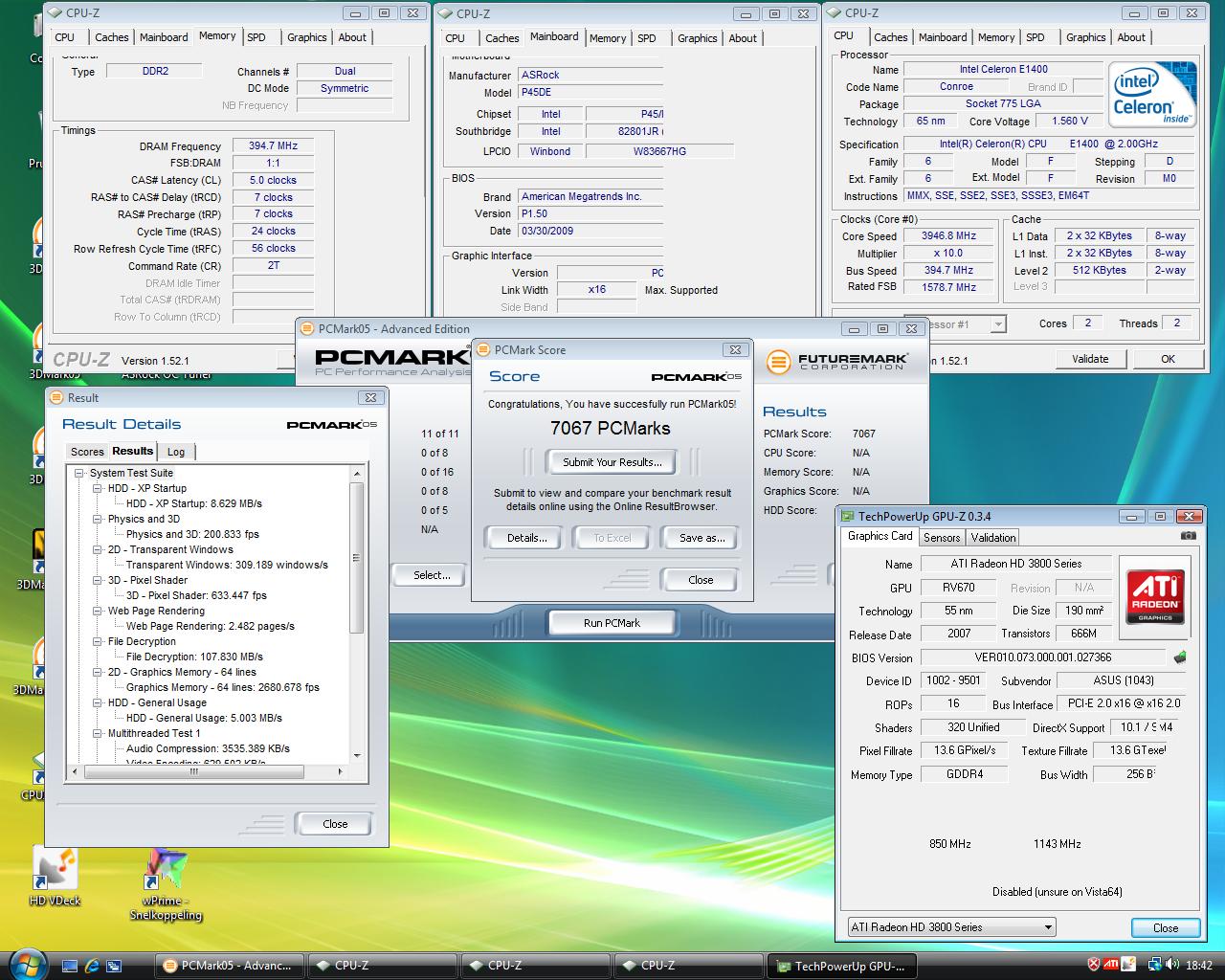The image size is (1225, 980).
Task: Click the PCMark05 Advanced Edition title bar icon
Action: 307,328
